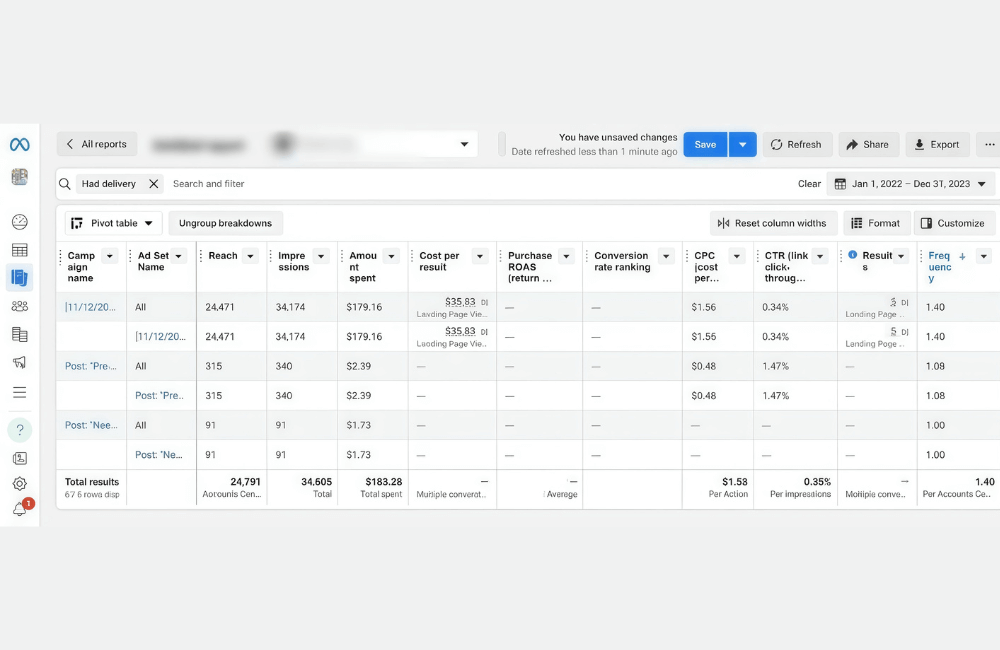The width and height of the screenshot is (1000, 650).
Task: Click the Meta logo in the sidebar
Action: coord(20,145)
